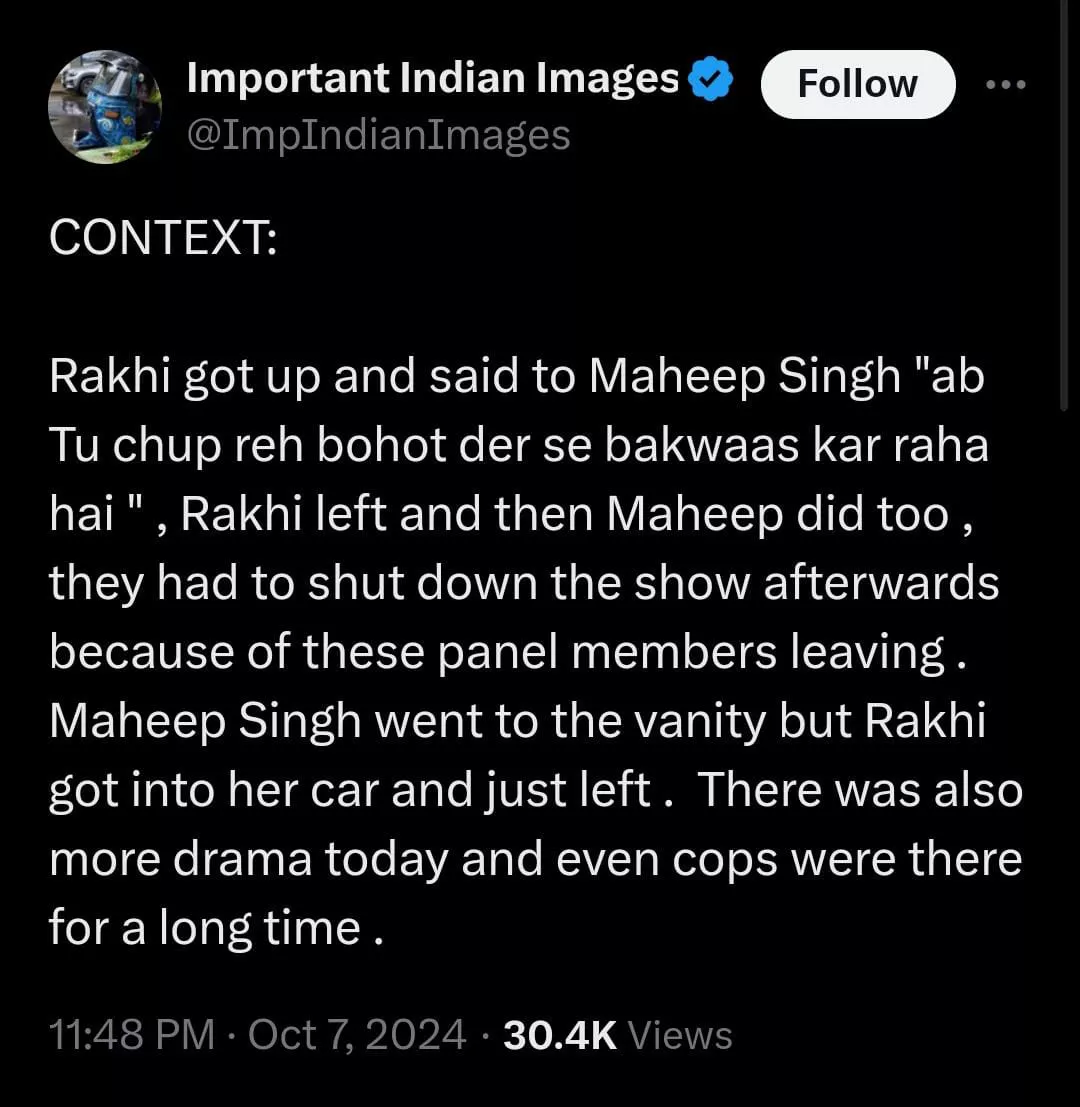Click the line "because of these panel members"
The image size is (1080, 1107).
pyautogui.click(x=508, y=653)
